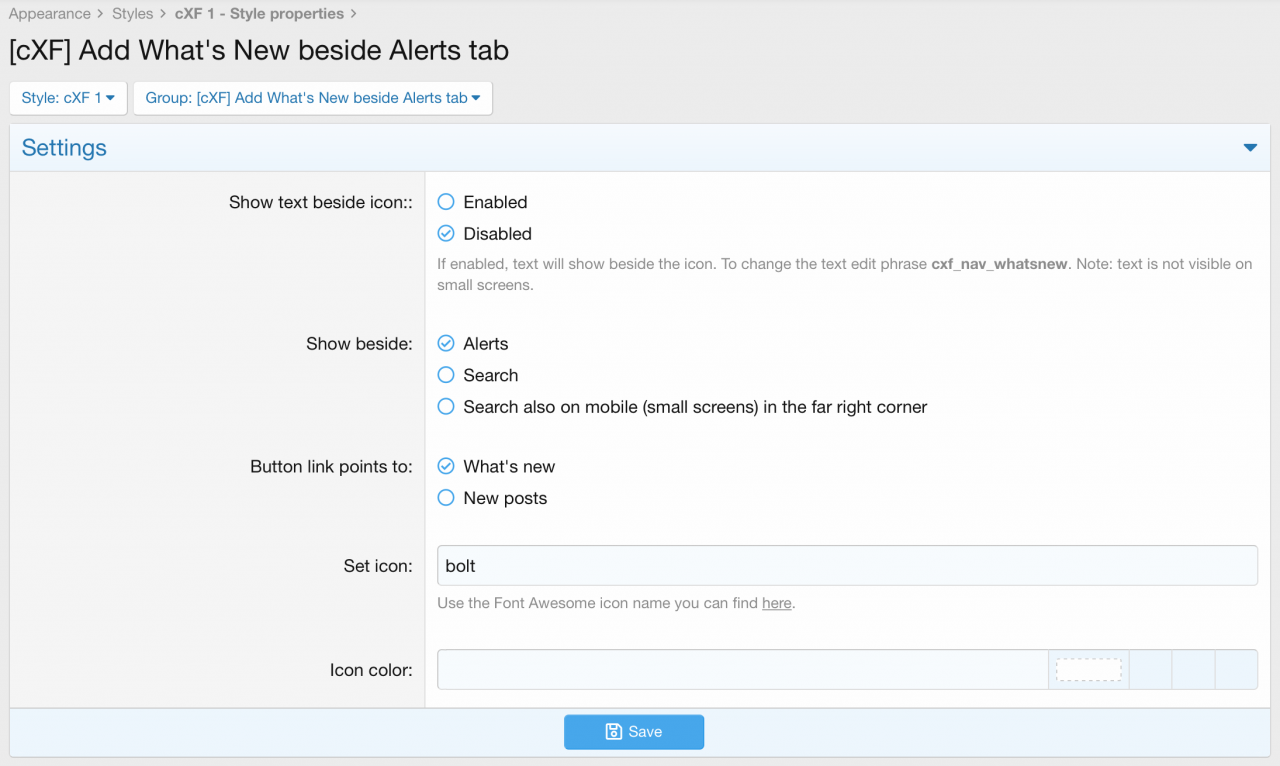Click the Icon color text field
1280x766 pixels.
[742, 670]
